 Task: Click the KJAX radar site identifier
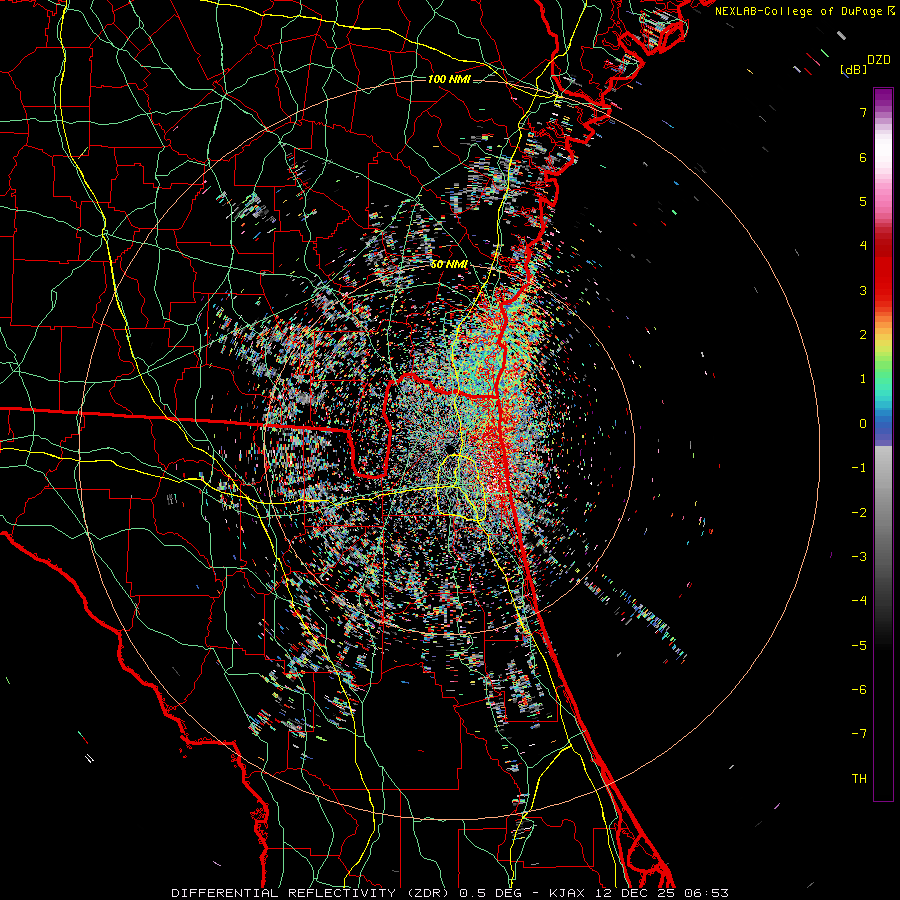pos(567,893)
